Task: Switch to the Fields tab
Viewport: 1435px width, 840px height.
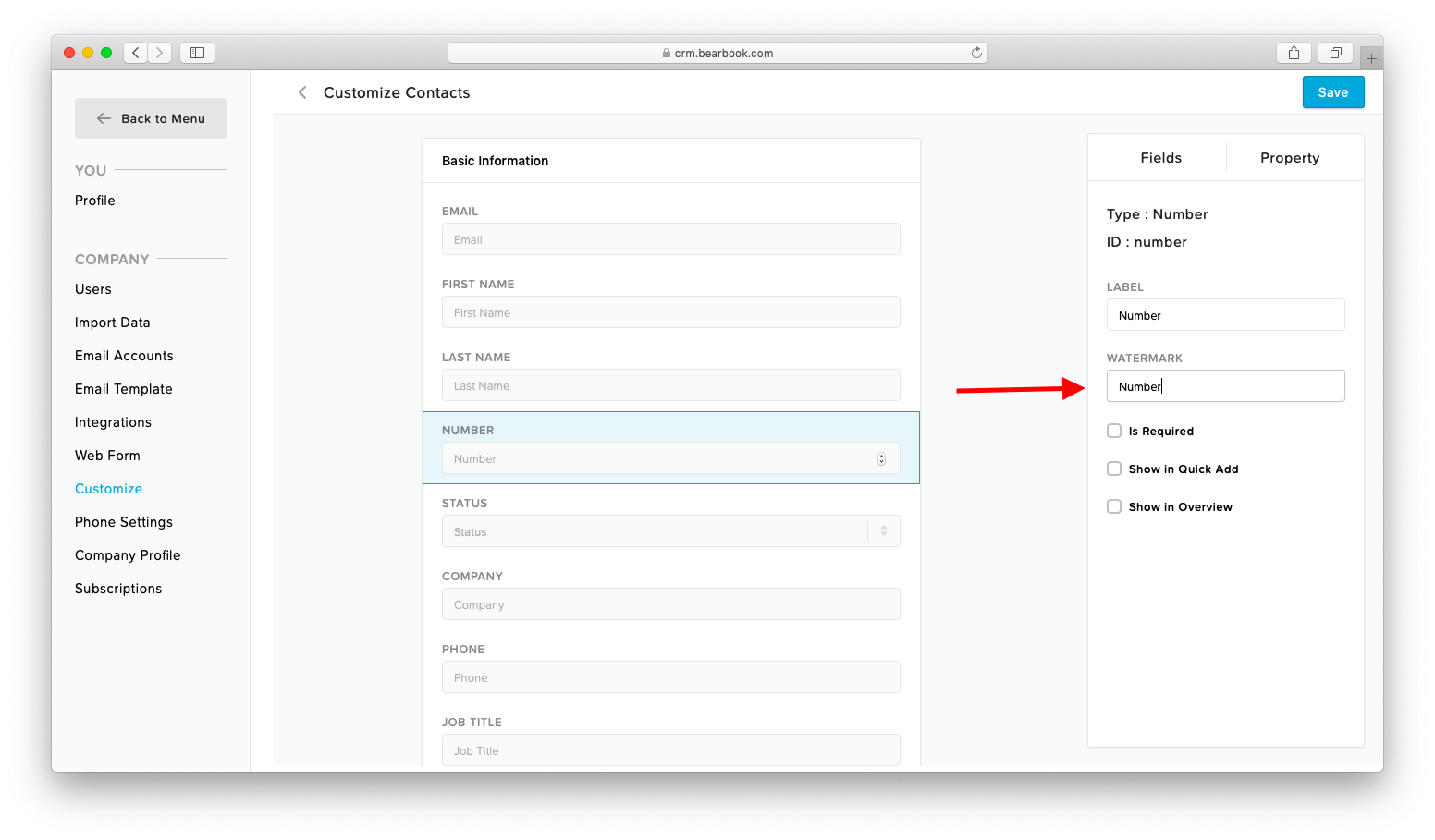Action: point(1160,158)
